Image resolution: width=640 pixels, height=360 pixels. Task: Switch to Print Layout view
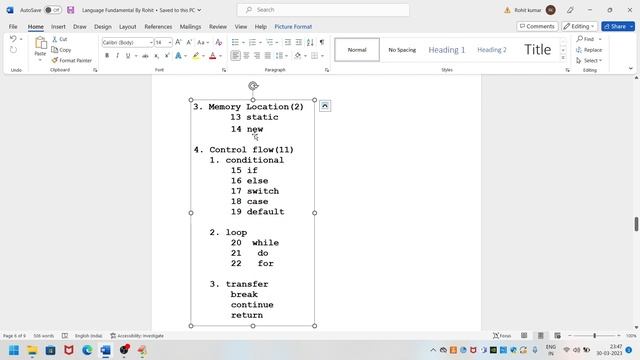(540, 336)
